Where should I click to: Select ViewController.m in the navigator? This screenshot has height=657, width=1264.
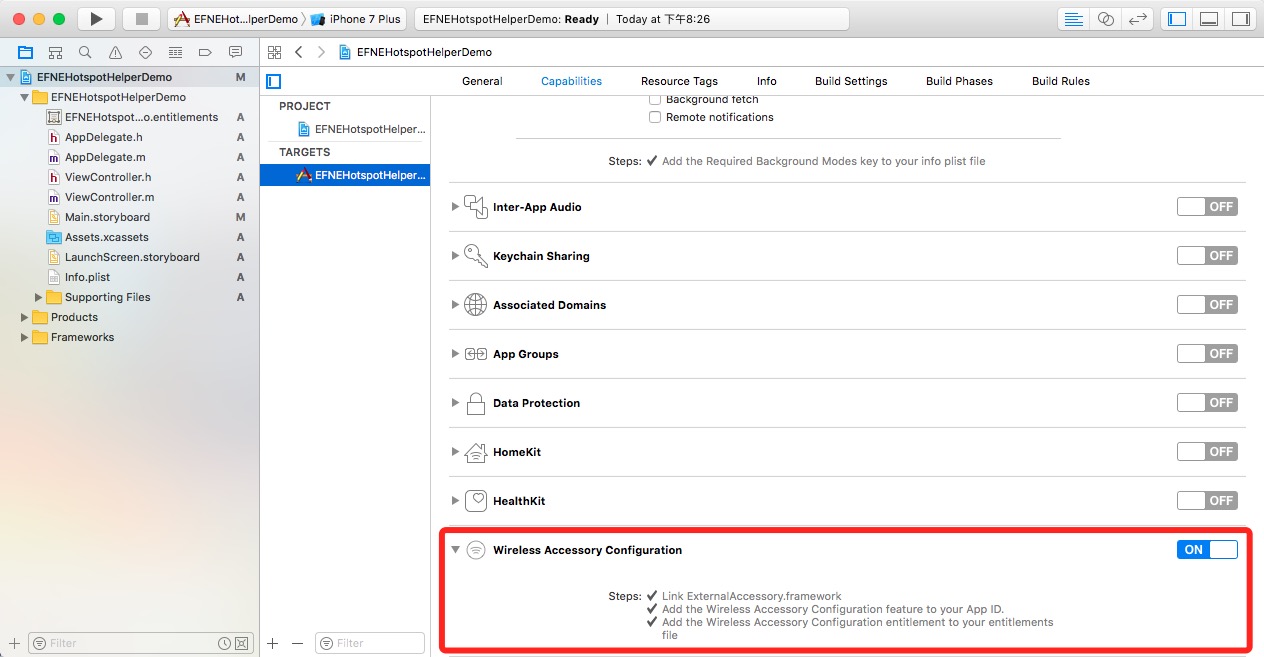(109, 197)
